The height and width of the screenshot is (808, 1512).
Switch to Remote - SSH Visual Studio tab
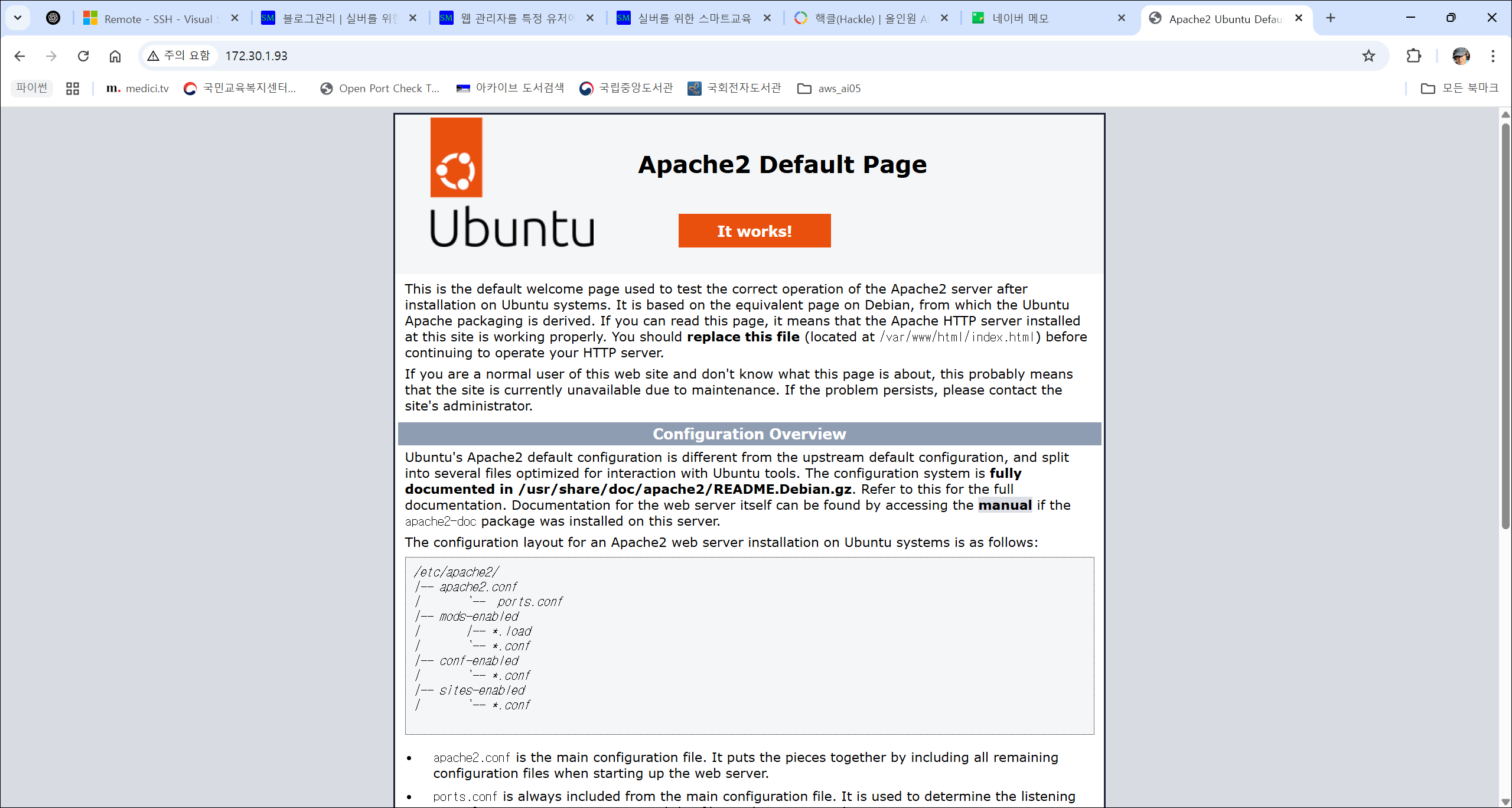[x=154, y=19]
